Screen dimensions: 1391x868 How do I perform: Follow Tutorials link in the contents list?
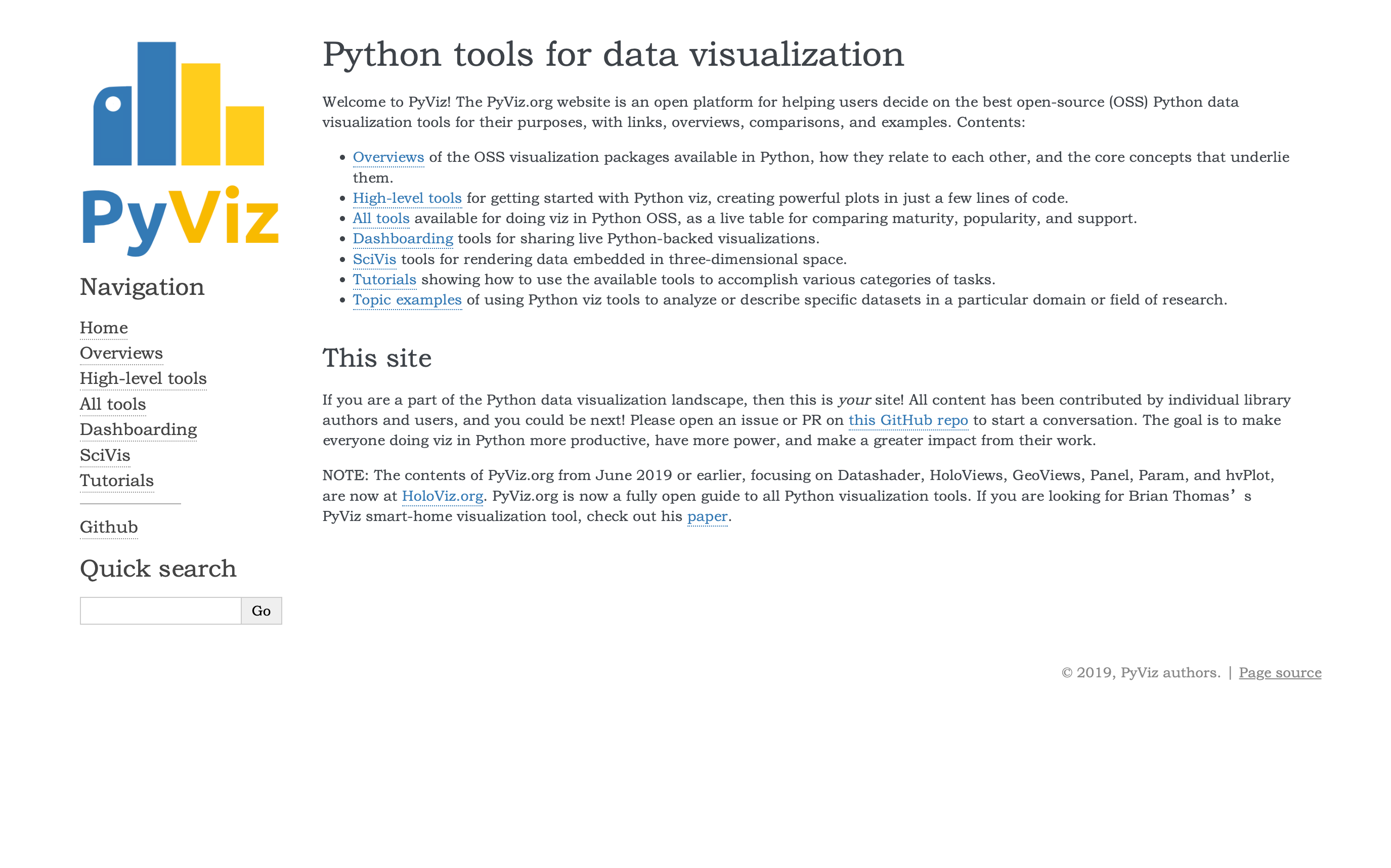click(x=384, y=280)
